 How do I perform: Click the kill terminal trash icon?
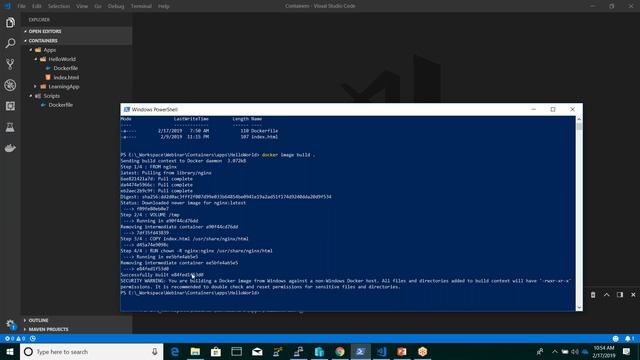[x=593, y=295]
